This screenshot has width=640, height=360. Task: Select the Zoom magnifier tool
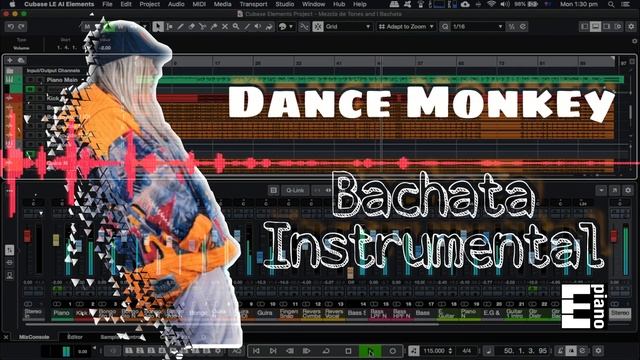(236, 27)
